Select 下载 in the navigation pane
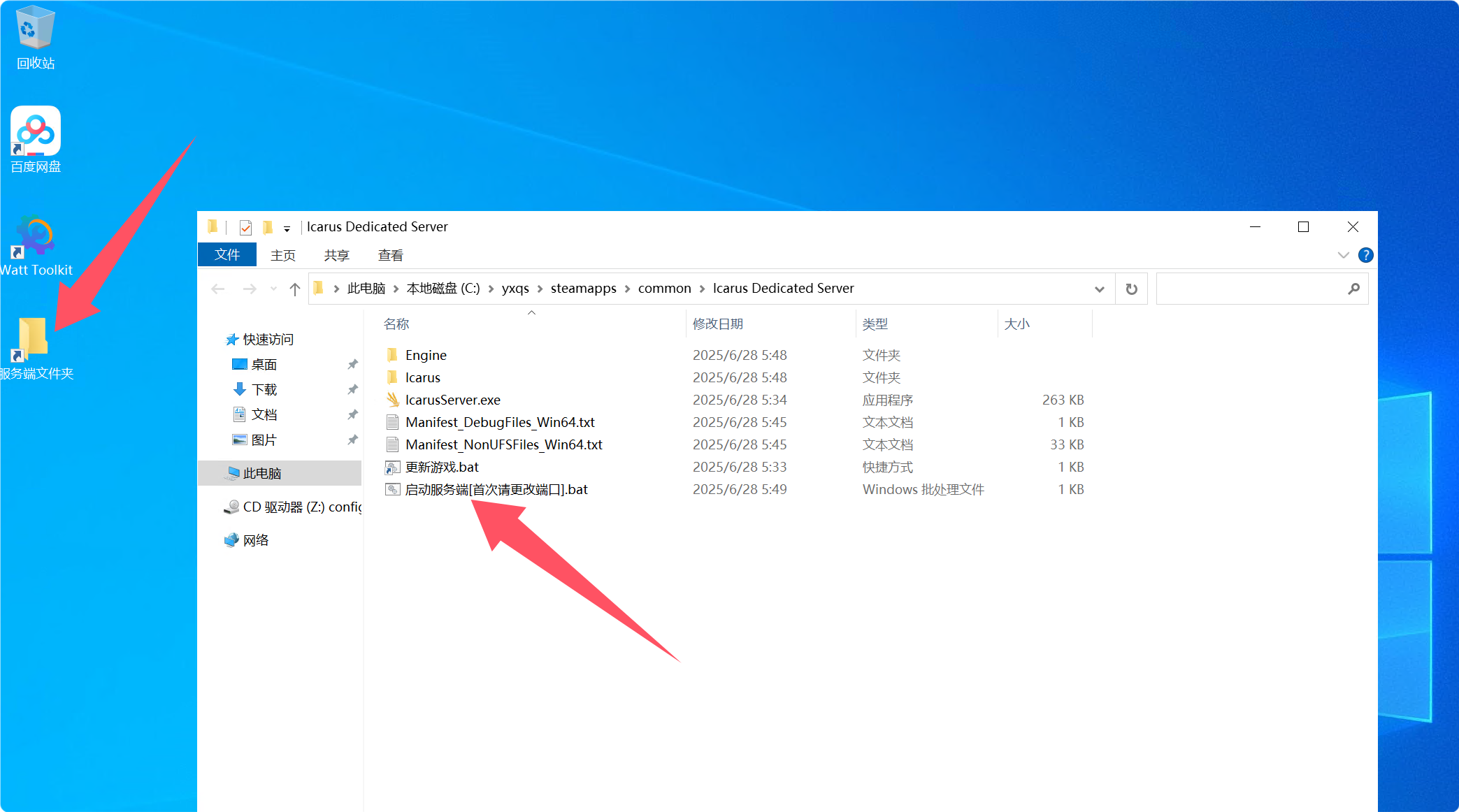 [x=264, y=390]
